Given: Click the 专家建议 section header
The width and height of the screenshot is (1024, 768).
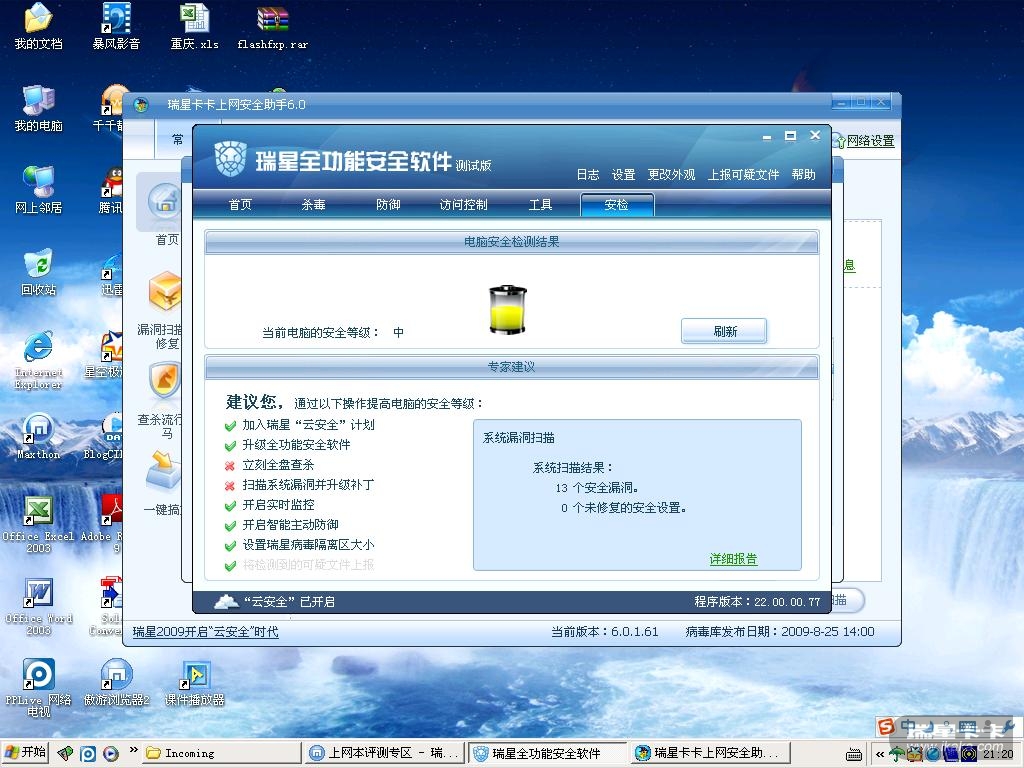Looking at the screenshot, I should coord(511,368).
